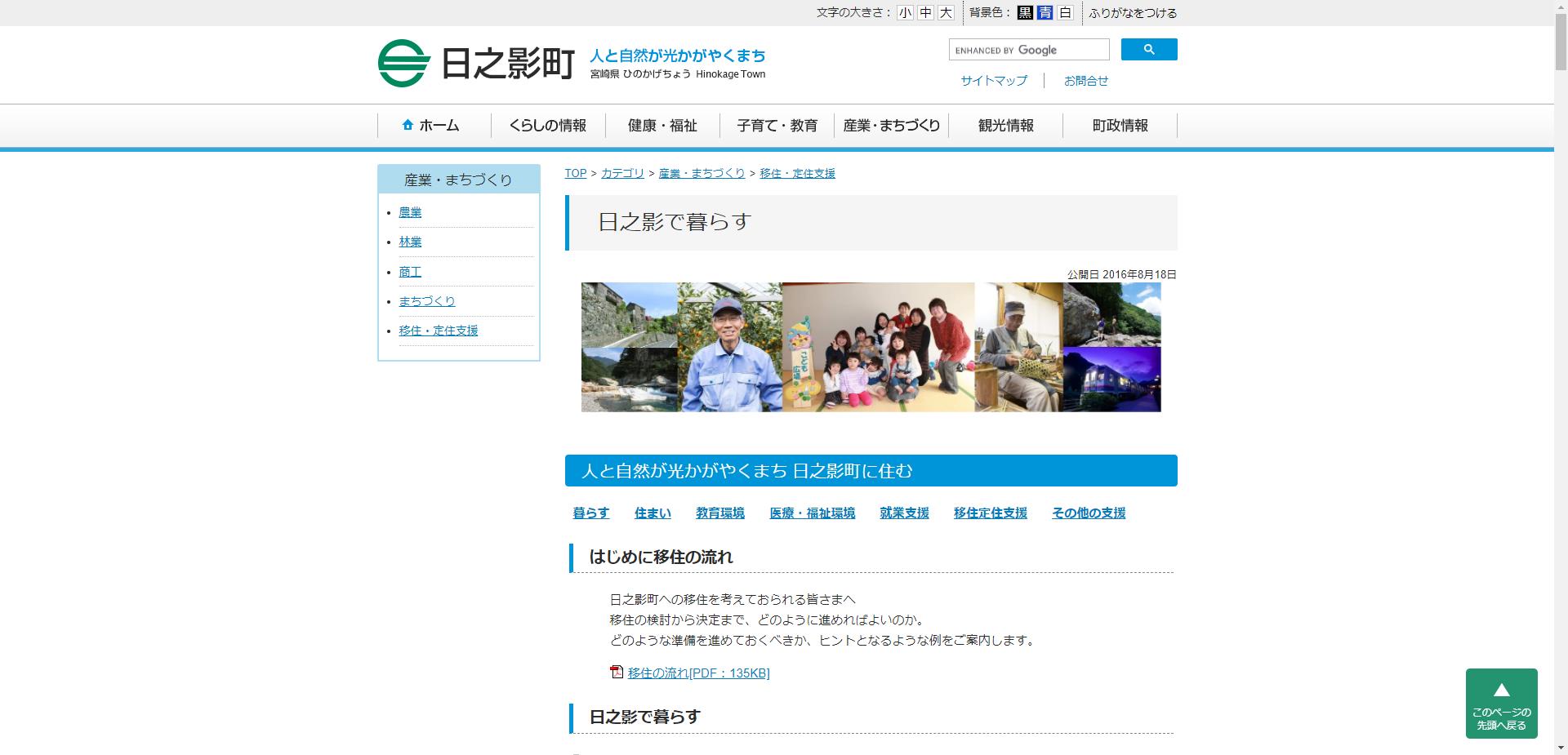This screenshot has height=755, width=1568.
Task: Click the ふりがなをつける option
Action: coord(1133,13)
